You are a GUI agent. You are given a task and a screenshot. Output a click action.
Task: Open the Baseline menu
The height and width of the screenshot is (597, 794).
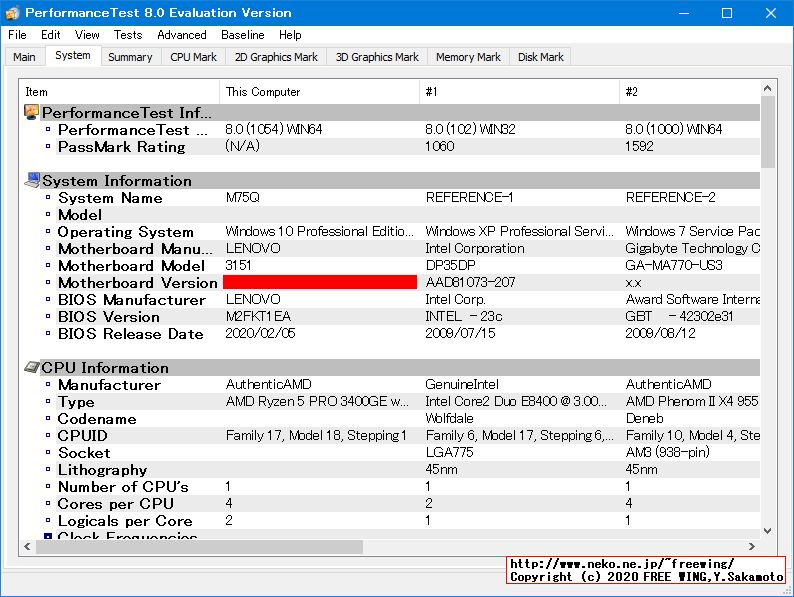243,35
